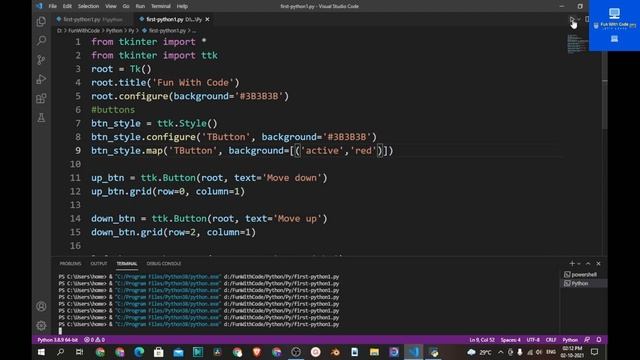Run Python file with play icon
640x360 pixels.
tap(572, 19)
